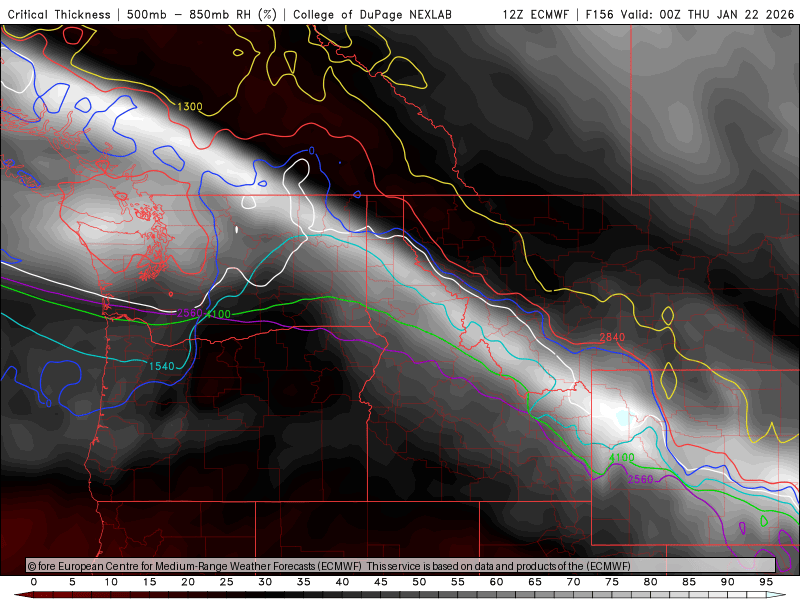Click the red "2840" contour label
The image size is (800, 600).
(612, 337)
